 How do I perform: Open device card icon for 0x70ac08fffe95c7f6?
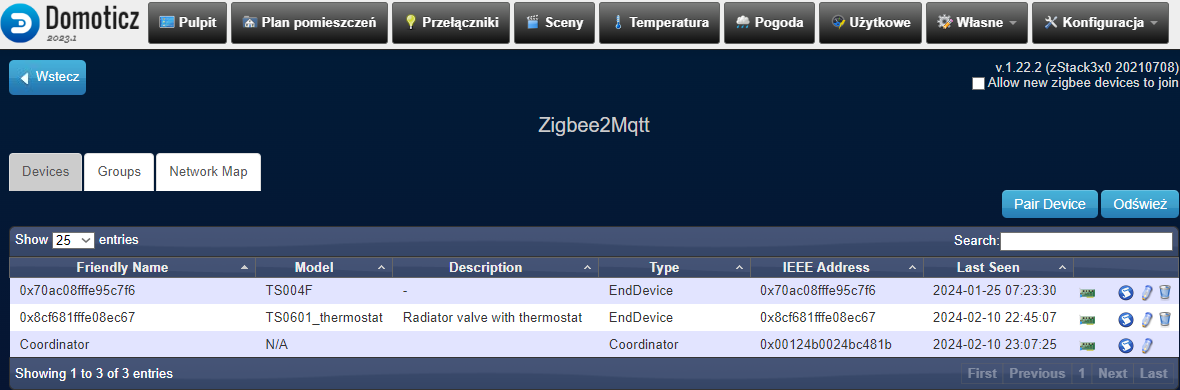[1087, 292]
